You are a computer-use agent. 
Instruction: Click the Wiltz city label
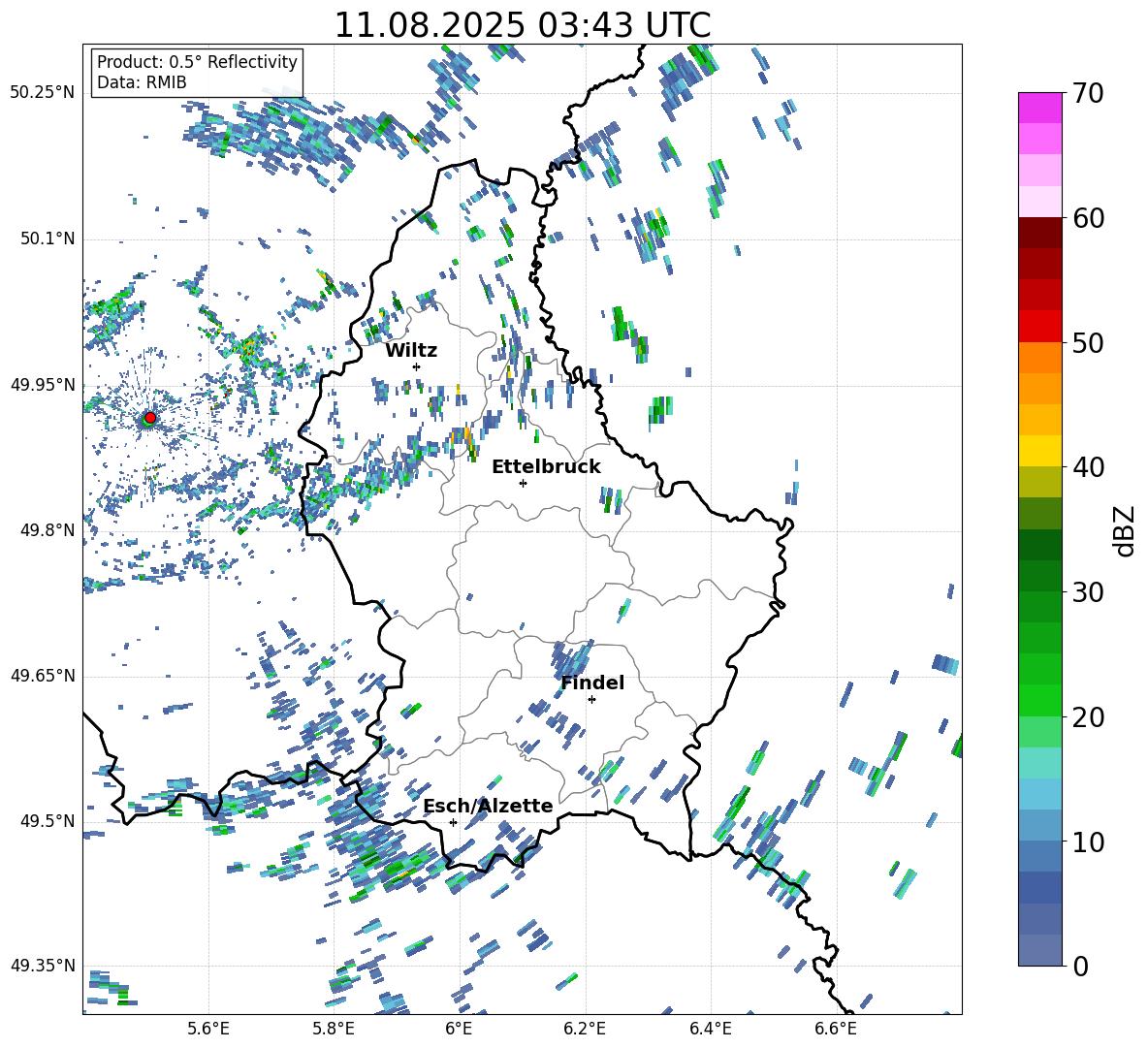click(x=411, y=351)
